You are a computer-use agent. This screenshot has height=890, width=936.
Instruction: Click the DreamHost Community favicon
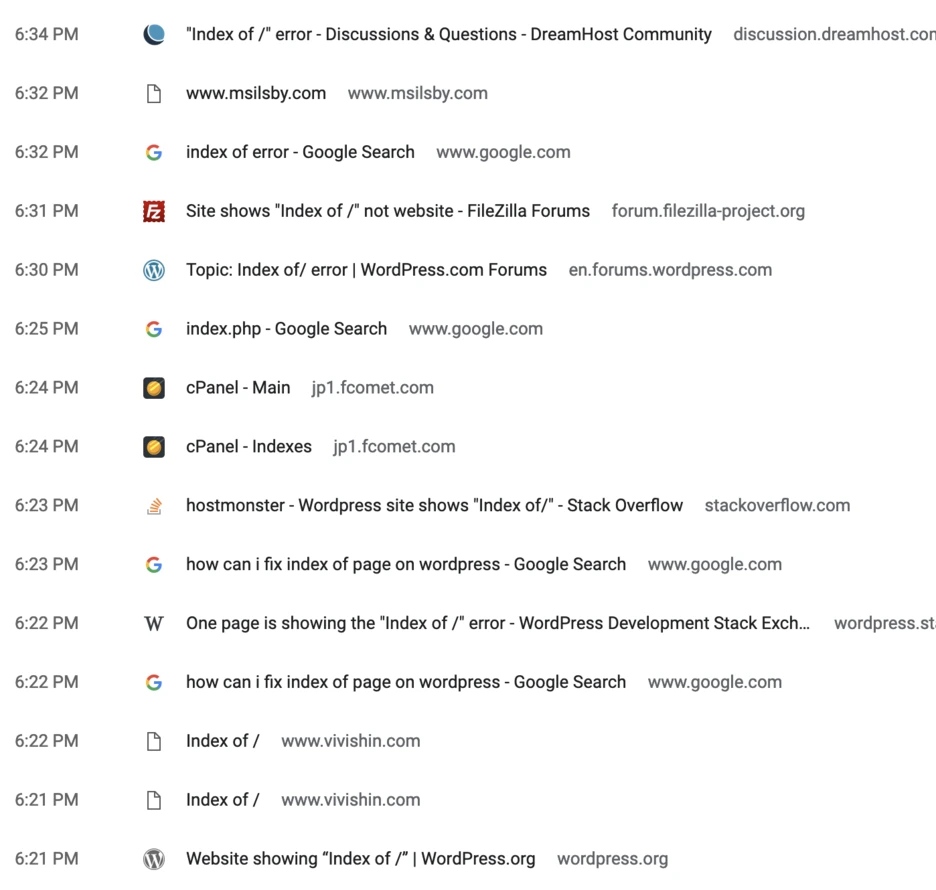click(154, 35)
